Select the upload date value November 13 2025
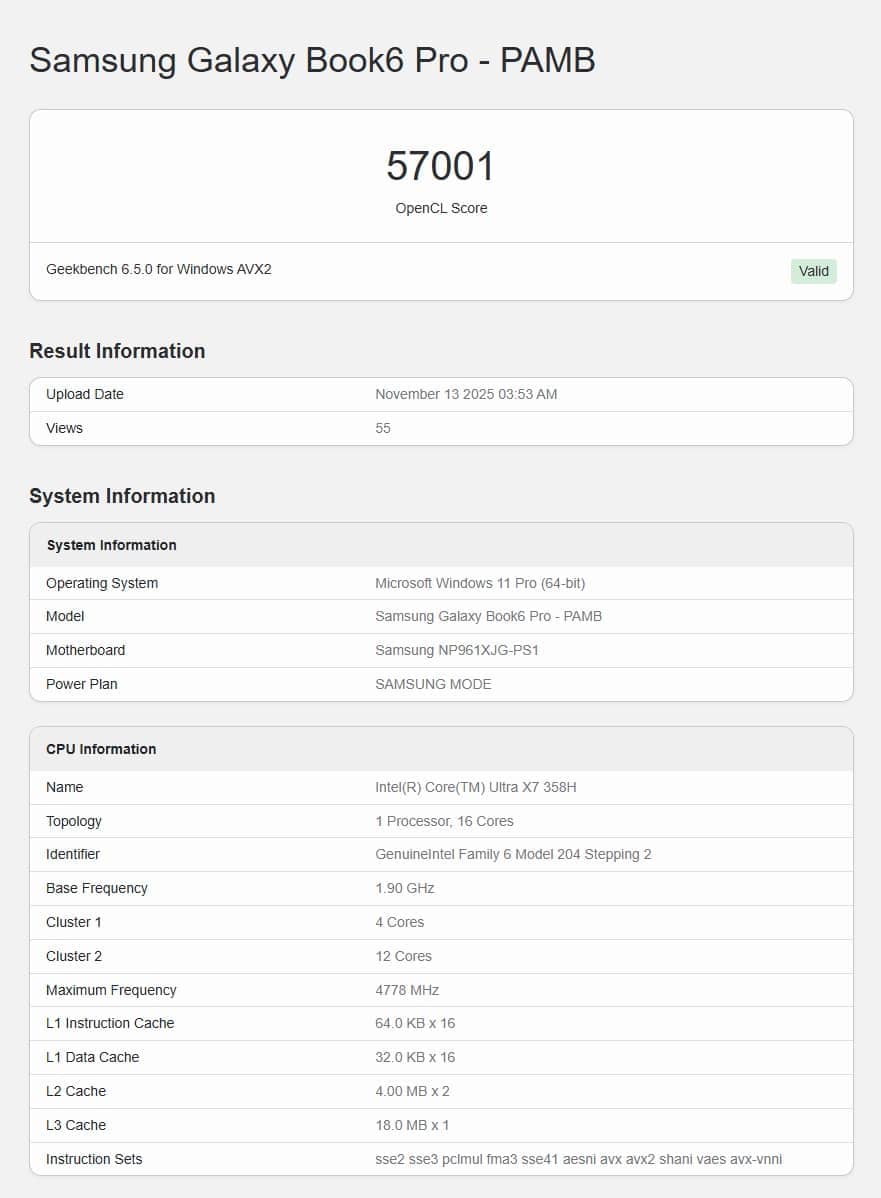Screen dimensions: 881x1198 click(x=466, y=394)
